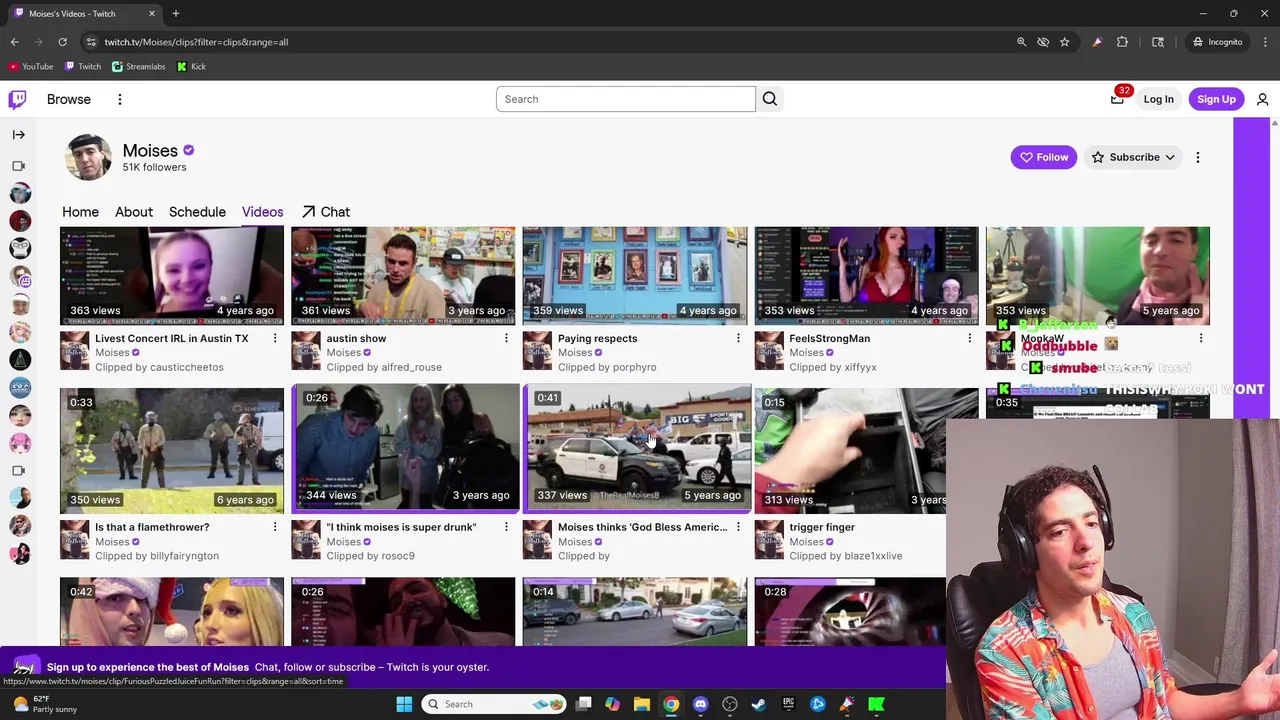Open Chrome zoom magnifier icon in address bar

(x=1021, y=42)
